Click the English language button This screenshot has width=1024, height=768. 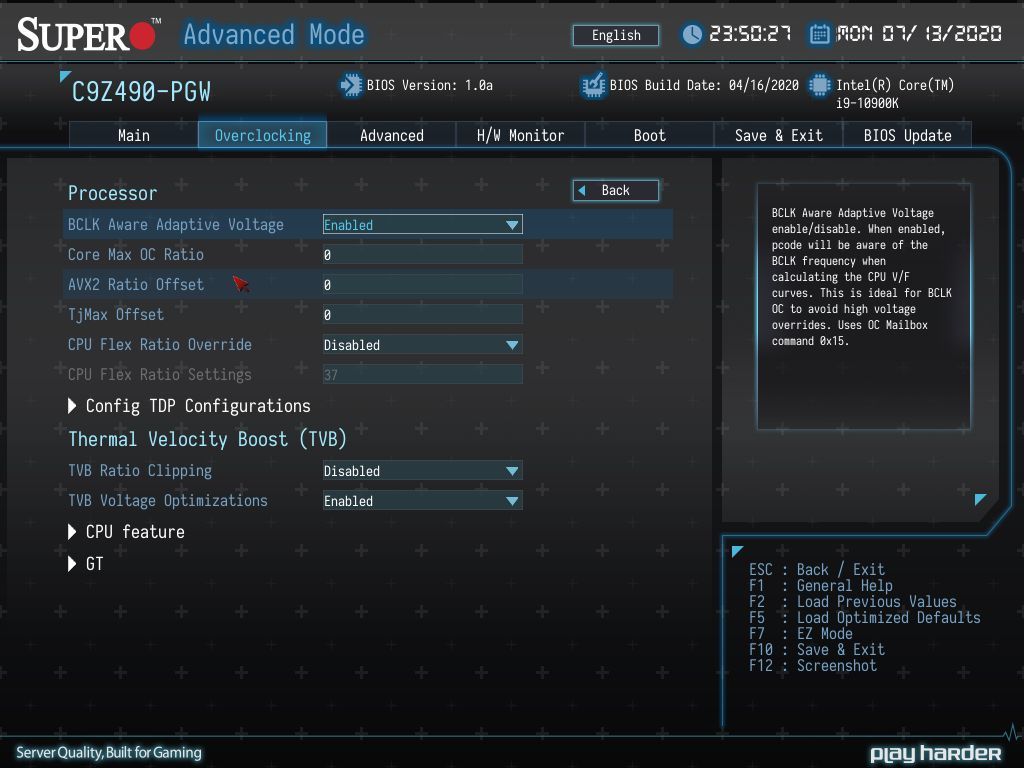(x=616, y=35)
